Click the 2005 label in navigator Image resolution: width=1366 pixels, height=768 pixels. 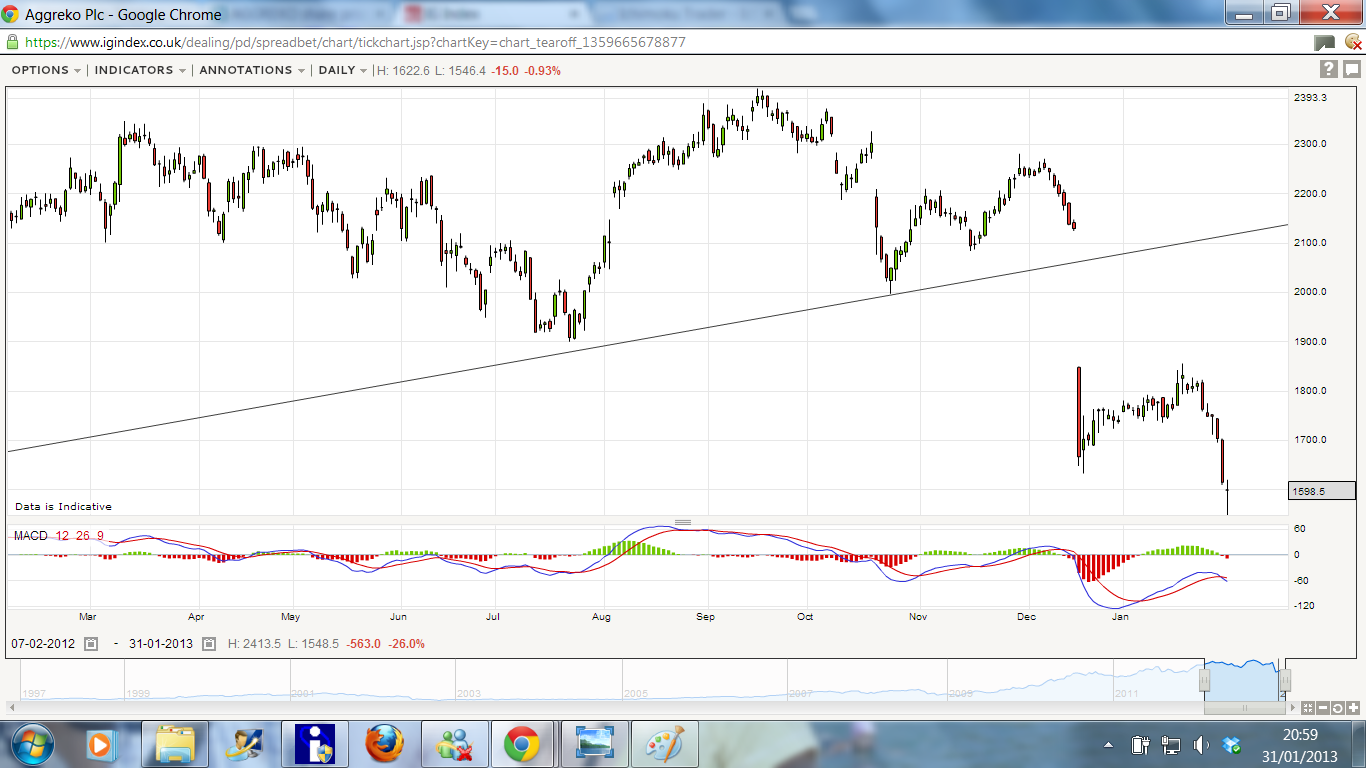click(636, 693)
